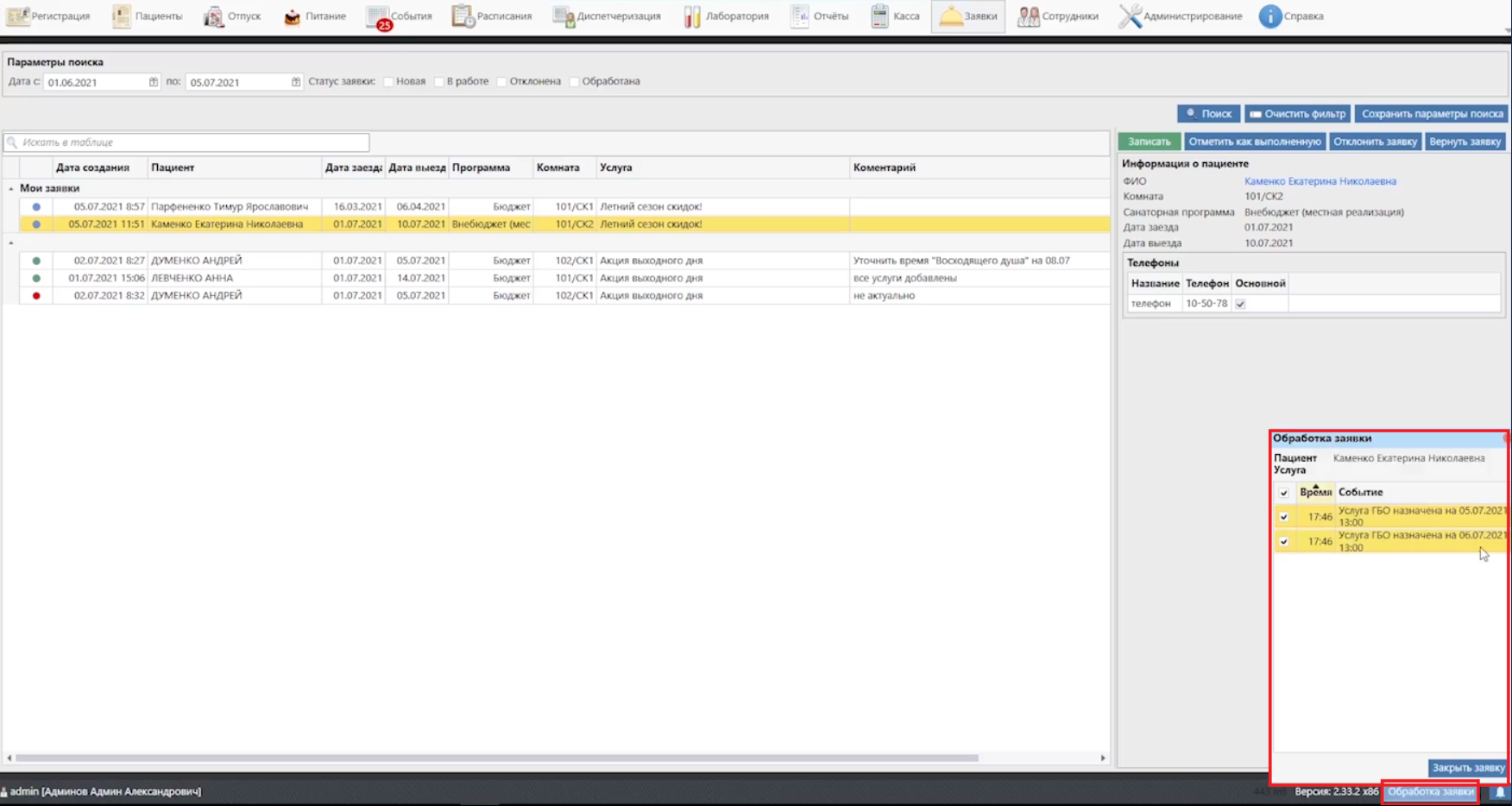Switch to the Пациенты menu
The width and height of the screenshot is (1512, 806).
pyautogui.click(x=148, y=16)
